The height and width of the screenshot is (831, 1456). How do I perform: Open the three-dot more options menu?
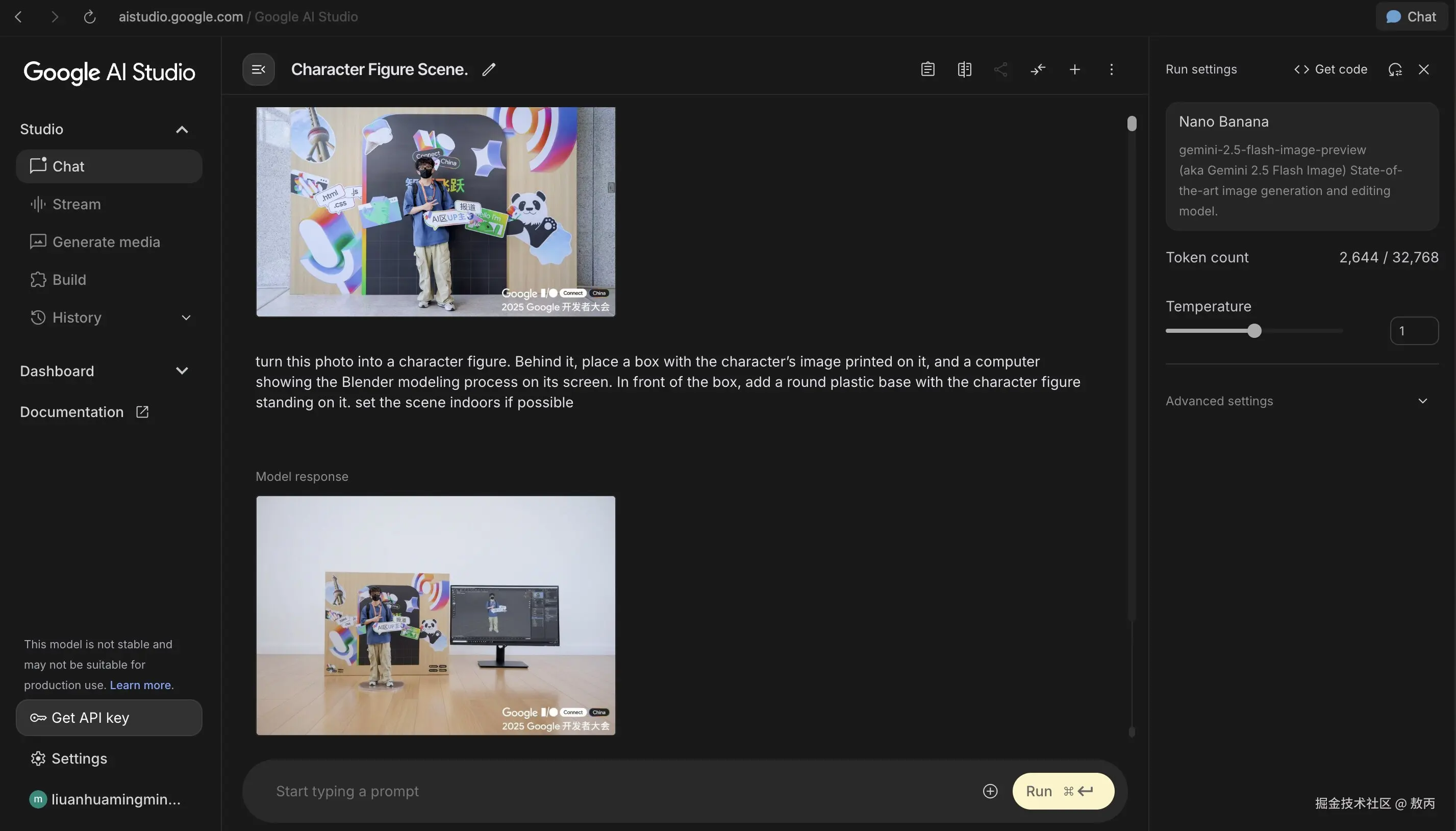pos(1111,69)
